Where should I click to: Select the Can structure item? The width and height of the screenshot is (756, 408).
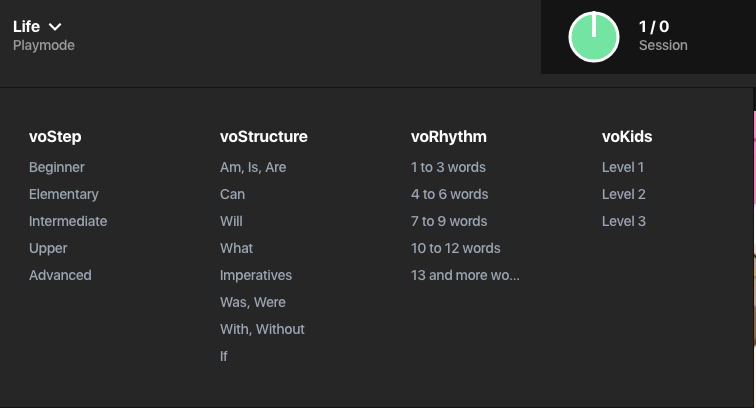click(232, 194)
